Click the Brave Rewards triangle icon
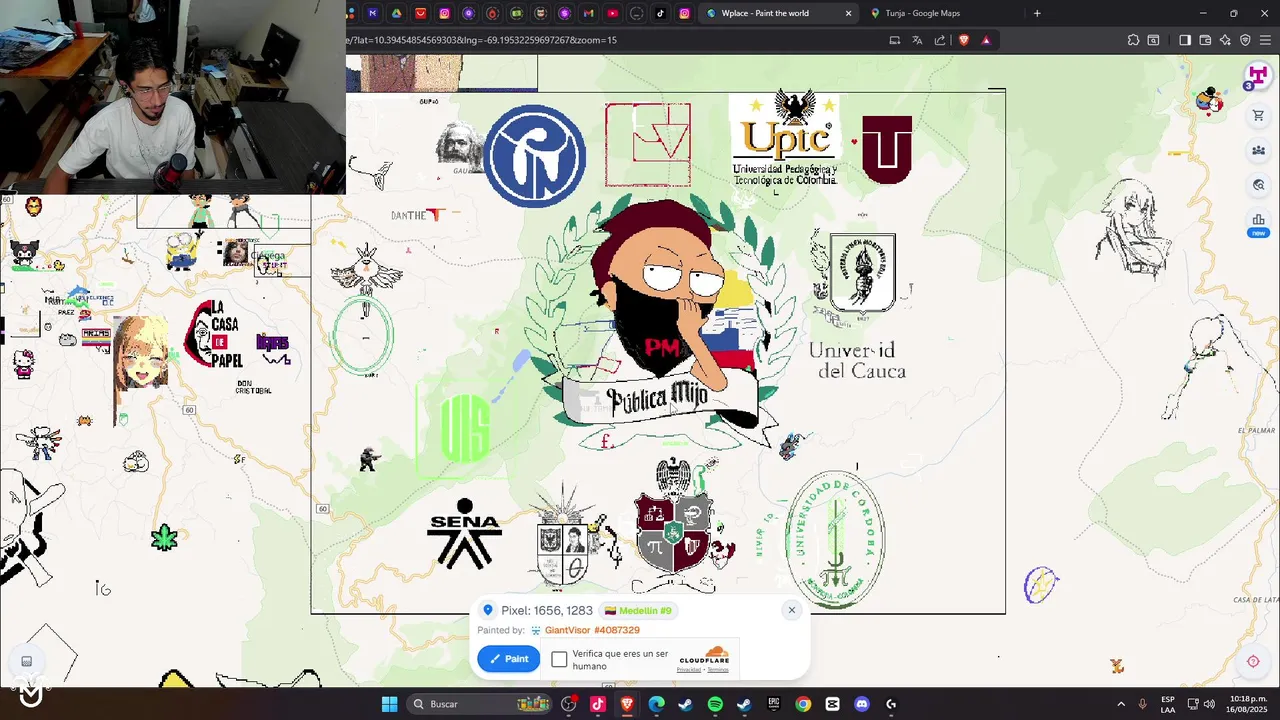 coord(986,40)
